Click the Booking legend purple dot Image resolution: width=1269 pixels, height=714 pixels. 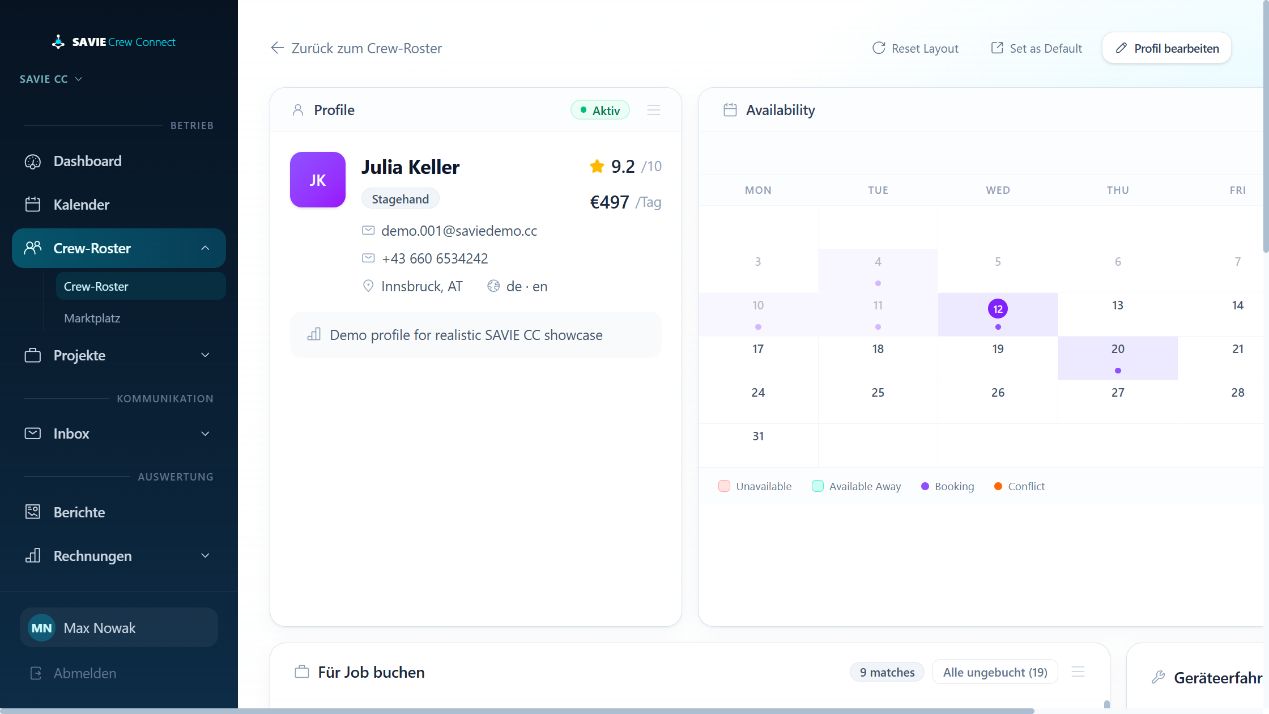(925, 486)
